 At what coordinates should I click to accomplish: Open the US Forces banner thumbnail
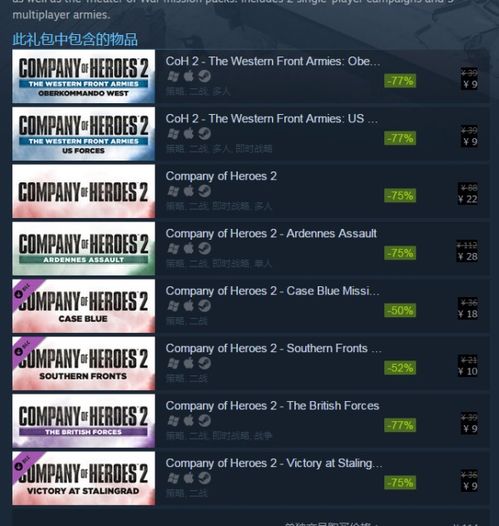click(84, 134)
